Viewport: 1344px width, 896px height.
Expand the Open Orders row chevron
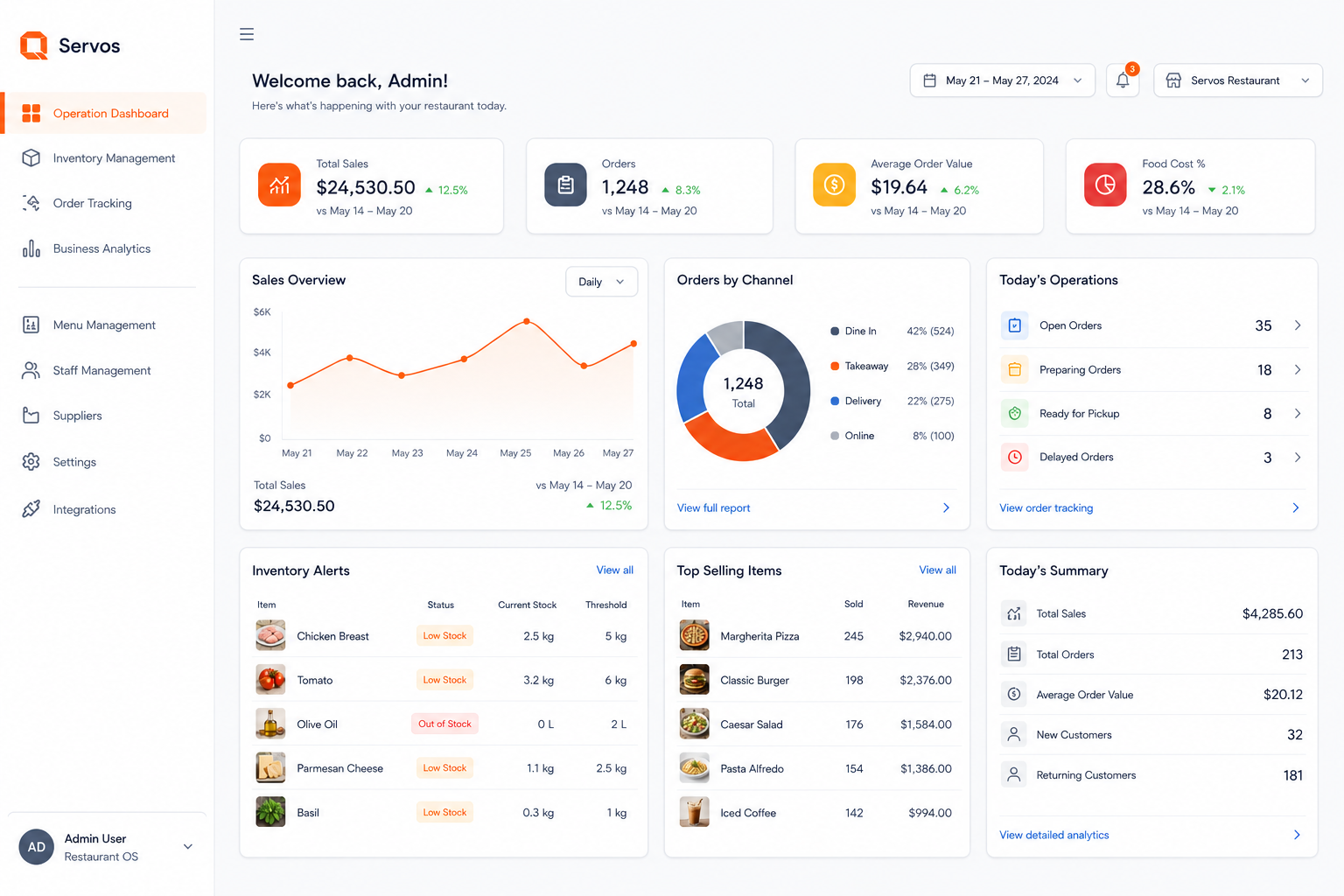(1298, 325)
